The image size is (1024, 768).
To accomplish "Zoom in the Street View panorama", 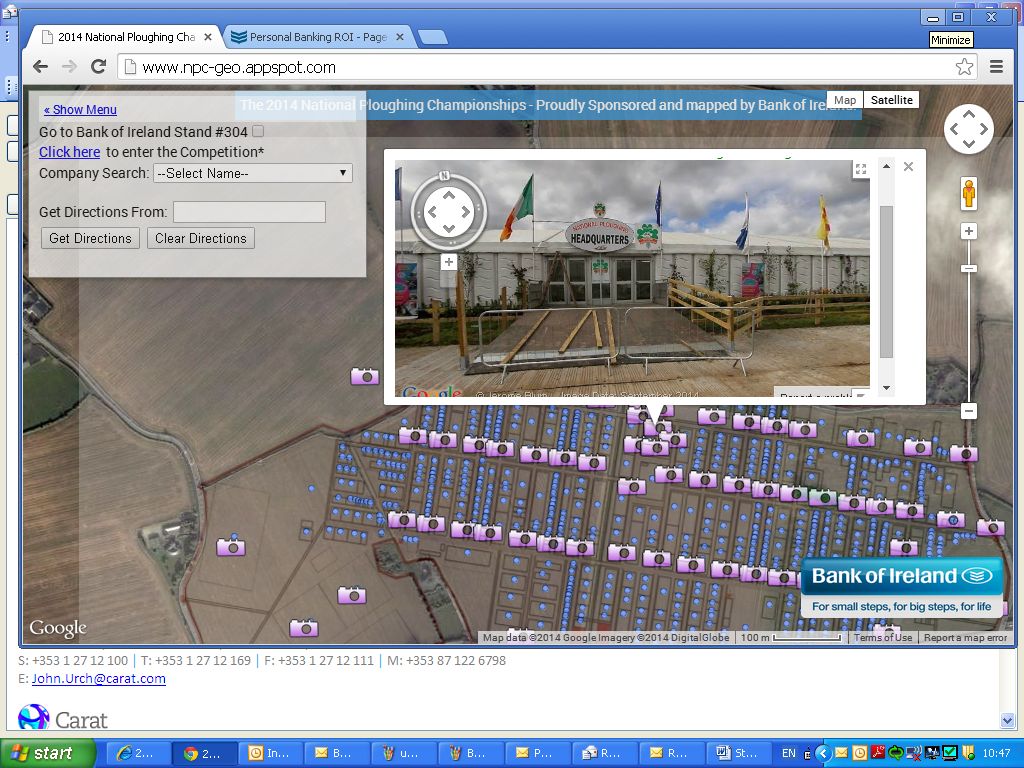I will click(x=449, y=263).
